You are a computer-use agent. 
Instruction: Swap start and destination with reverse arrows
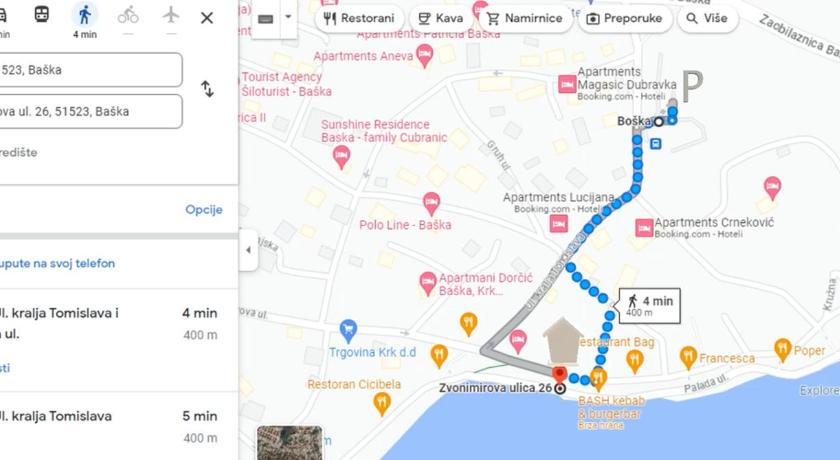207,89
